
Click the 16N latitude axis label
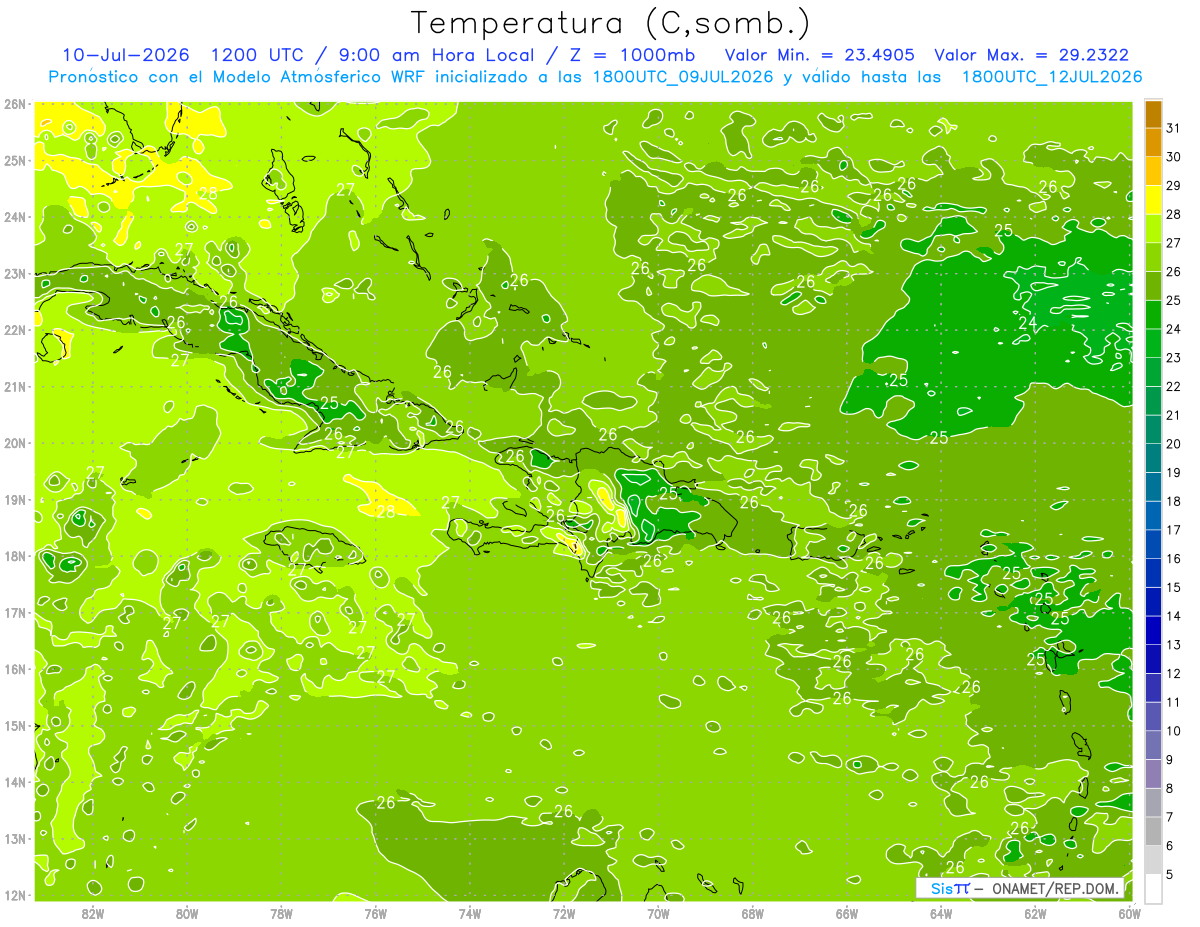point(15,669)
